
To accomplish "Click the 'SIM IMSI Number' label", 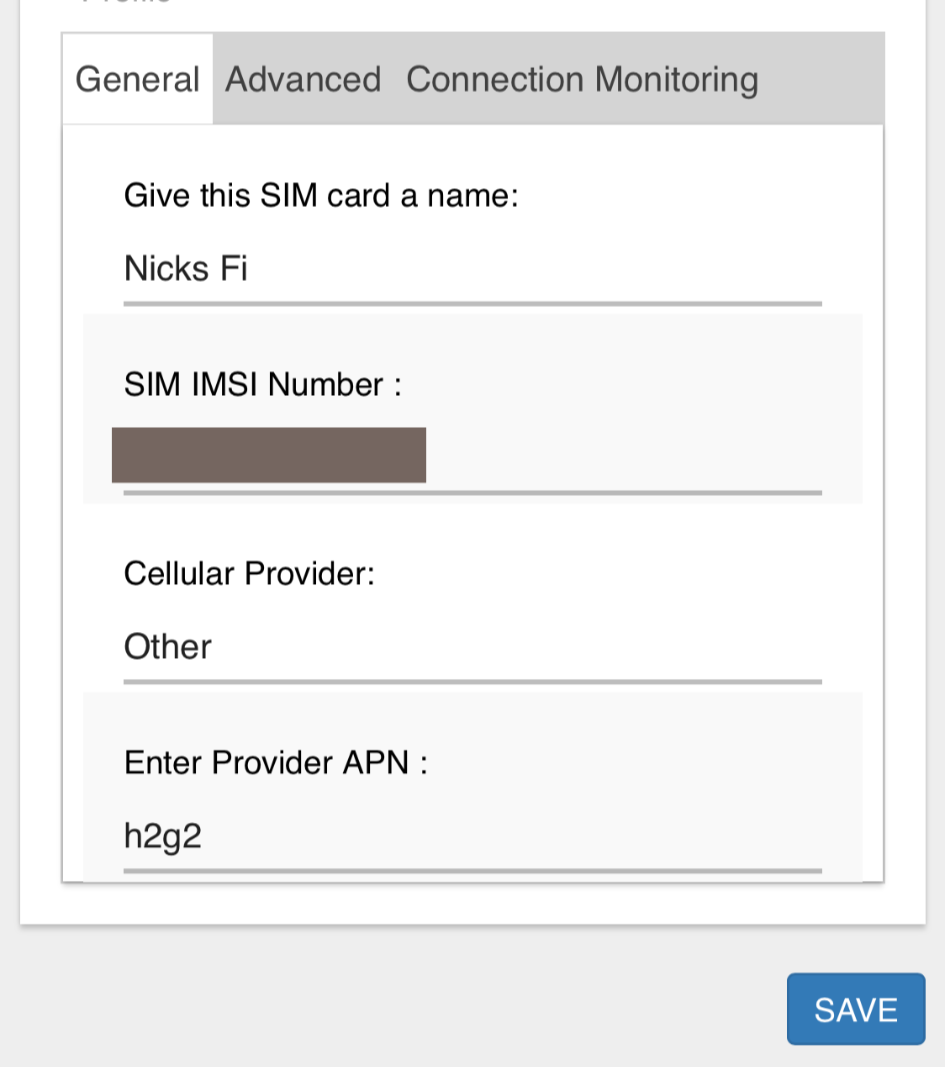I will 263,385.
